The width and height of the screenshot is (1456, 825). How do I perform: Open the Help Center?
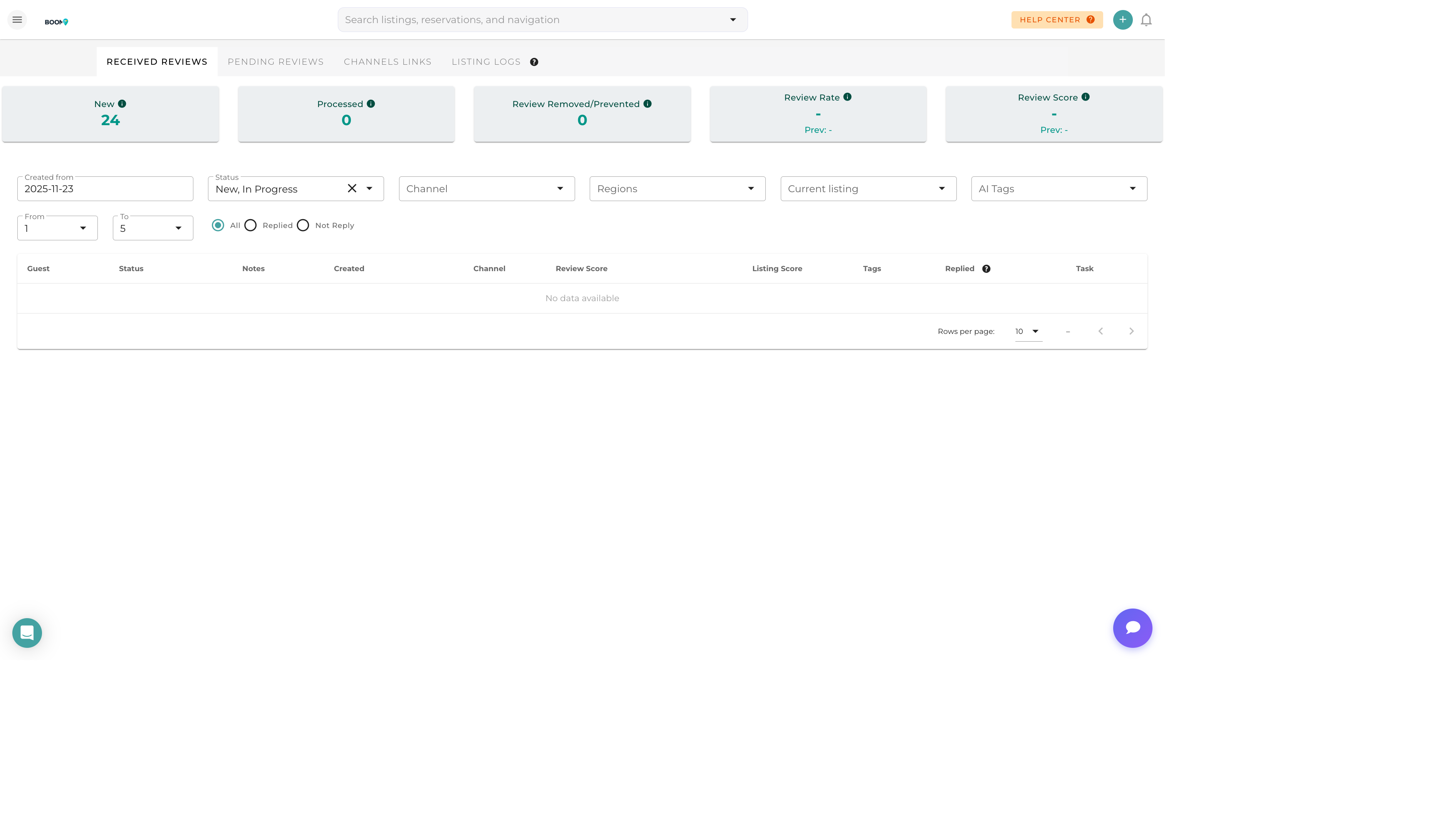(1056, 19)
